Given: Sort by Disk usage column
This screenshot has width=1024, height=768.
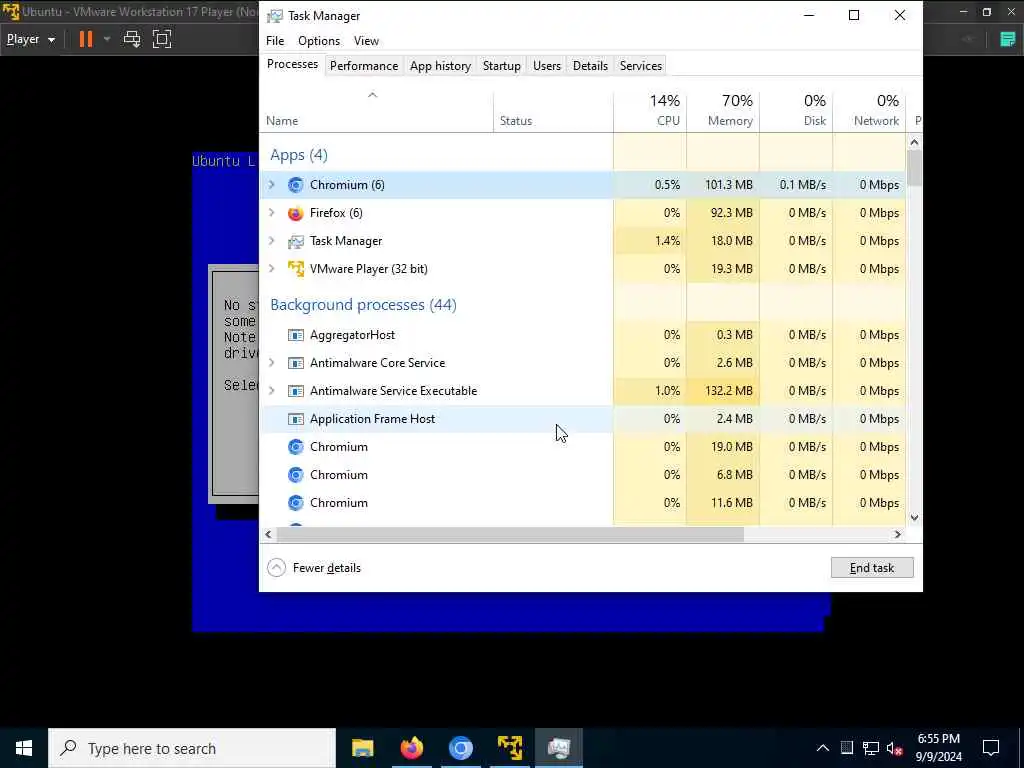Looking at the screenshot, I should (x=796, y=110).
